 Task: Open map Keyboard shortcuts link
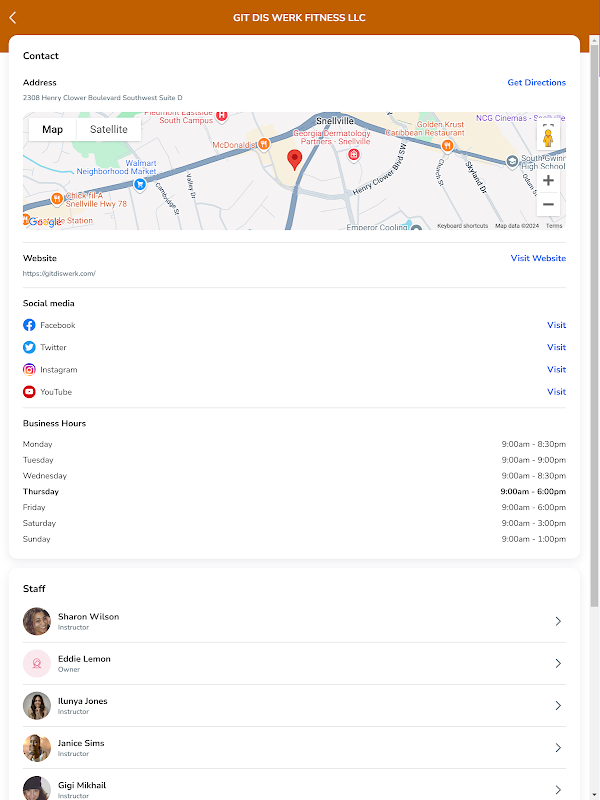462,226
